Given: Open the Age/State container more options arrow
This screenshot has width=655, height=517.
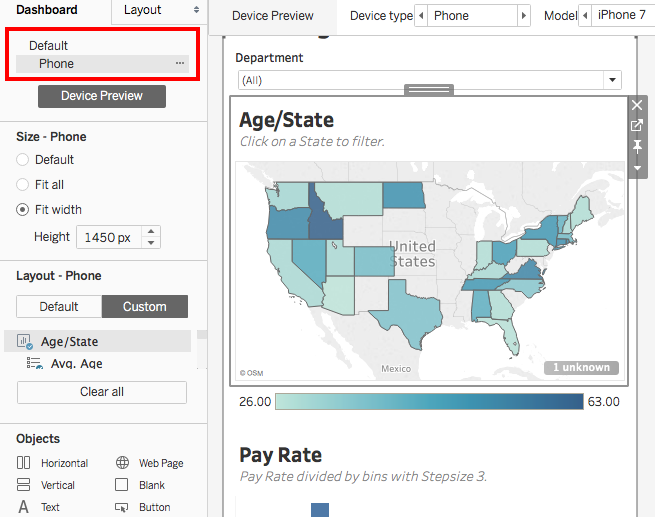Looking at the screenshot, I should (x=637, y=168).
